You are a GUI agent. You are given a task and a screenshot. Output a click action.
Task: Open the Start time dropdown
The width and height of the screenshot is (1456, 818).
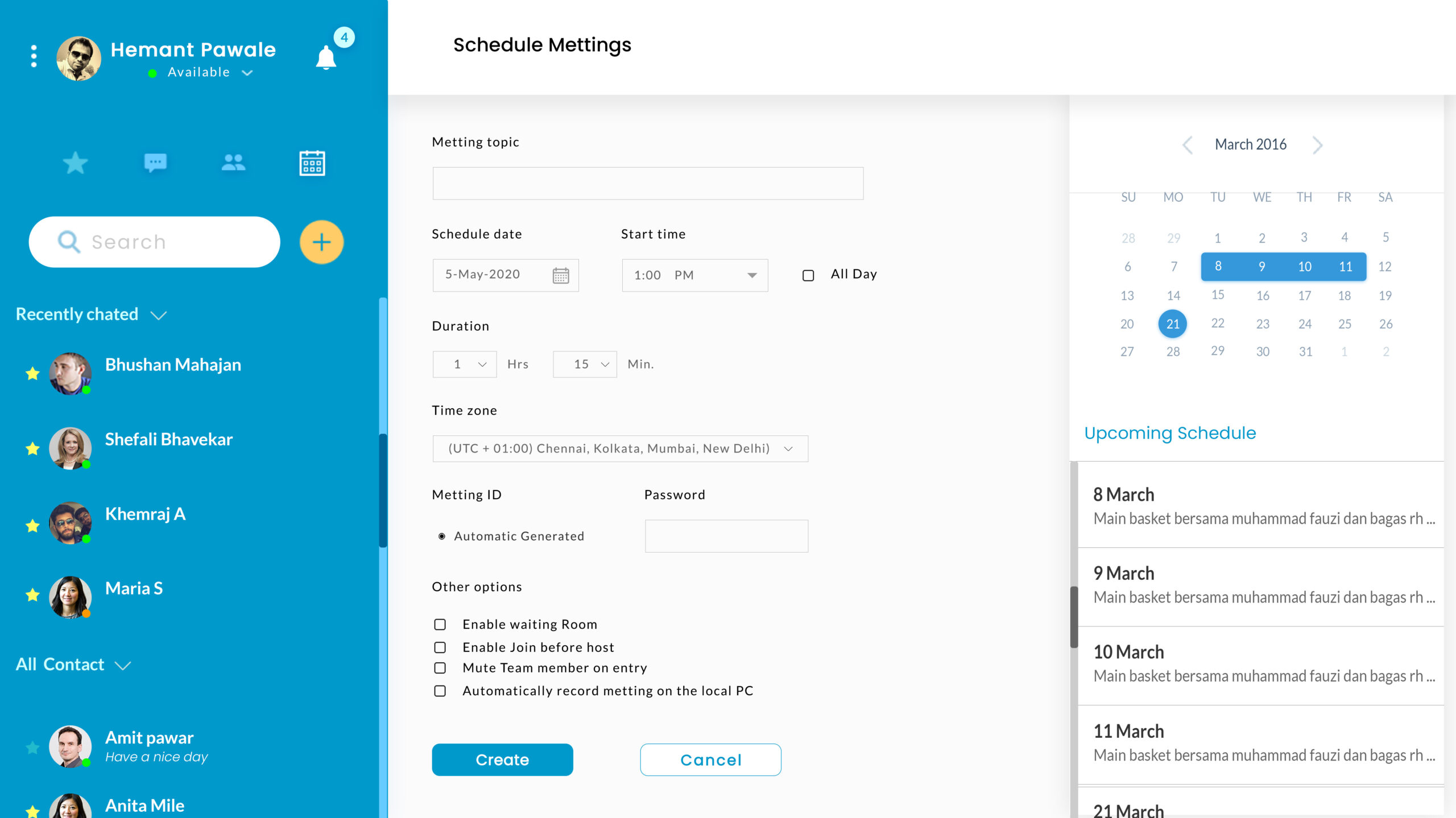695,276
